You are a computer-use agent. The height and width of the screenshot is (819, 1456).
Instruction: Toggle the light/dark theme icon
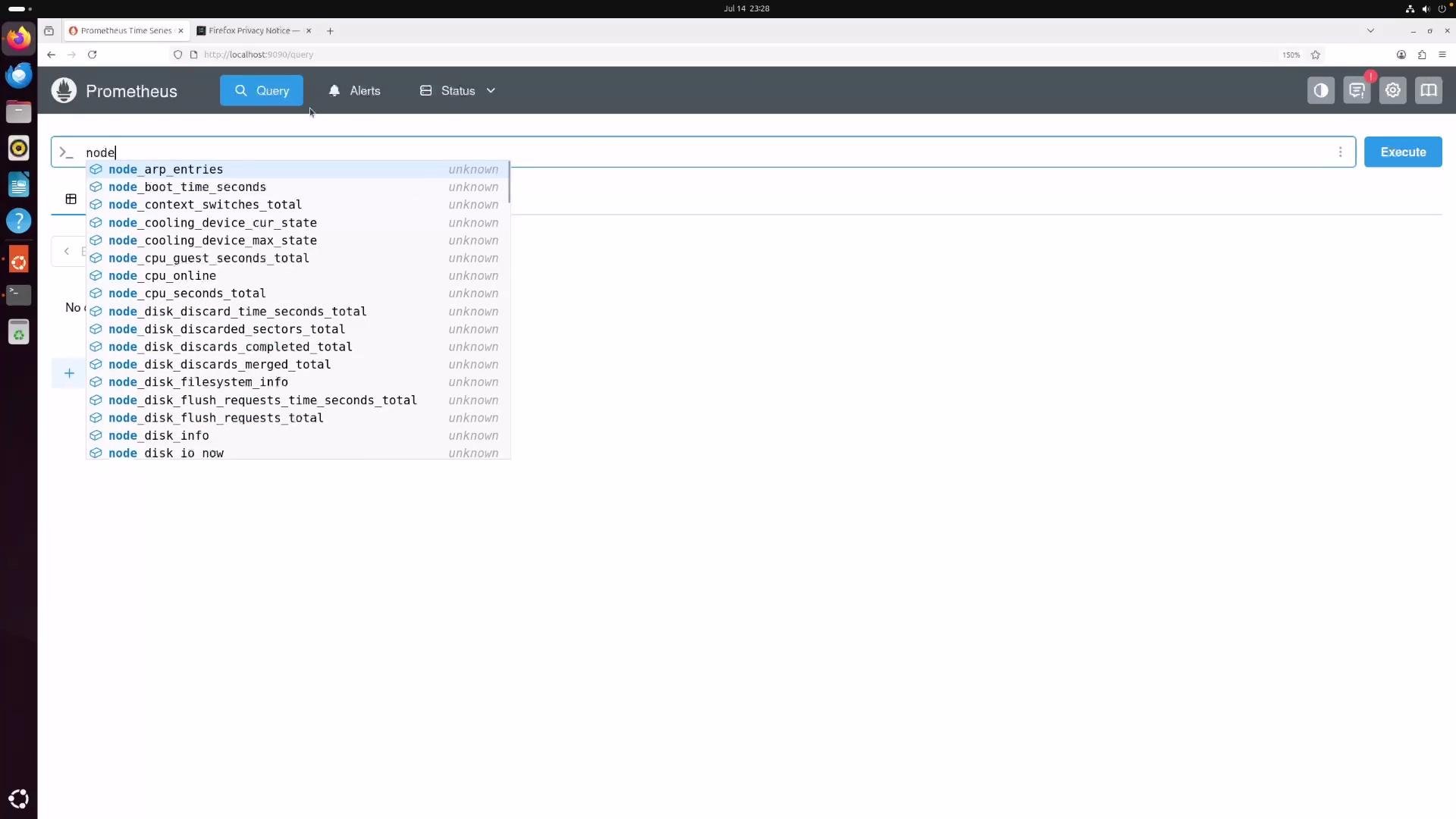pyautogui.click(x=1321, y=90)
